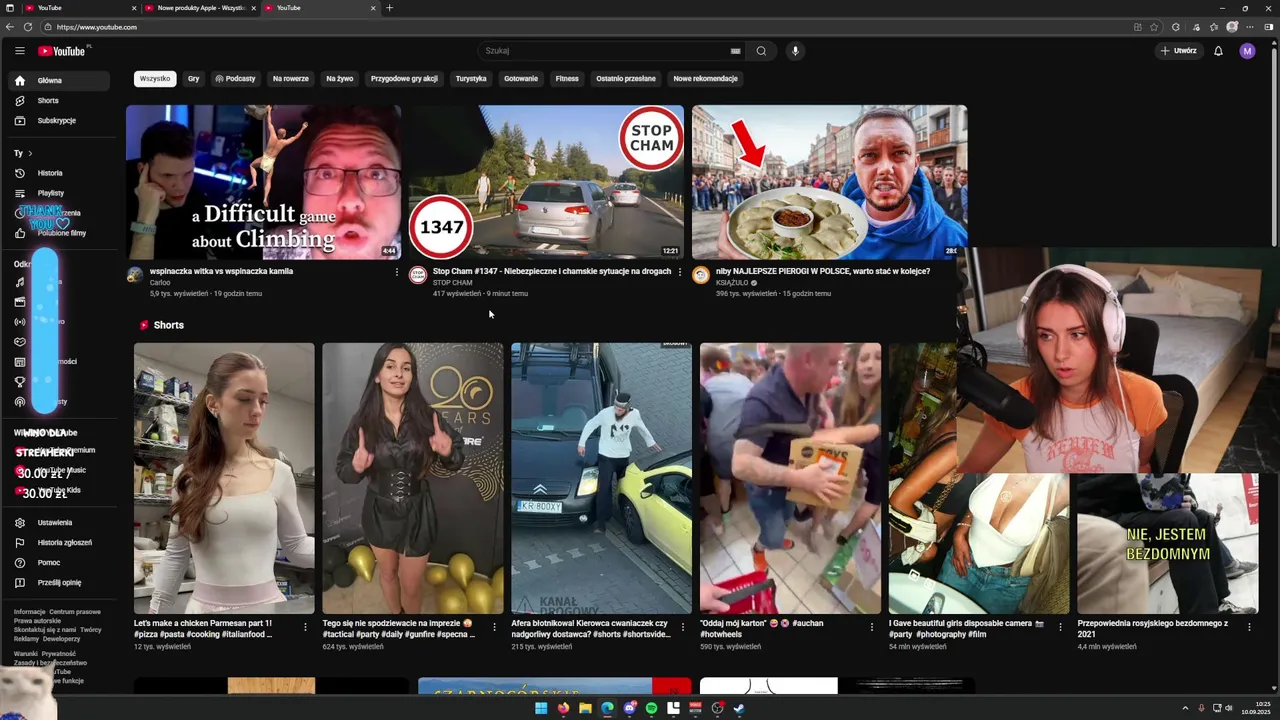Select Na nowe rekomendacje filter chip
Image resolution: width=1280 pixels, height=720 pixels.
point(705,79)
